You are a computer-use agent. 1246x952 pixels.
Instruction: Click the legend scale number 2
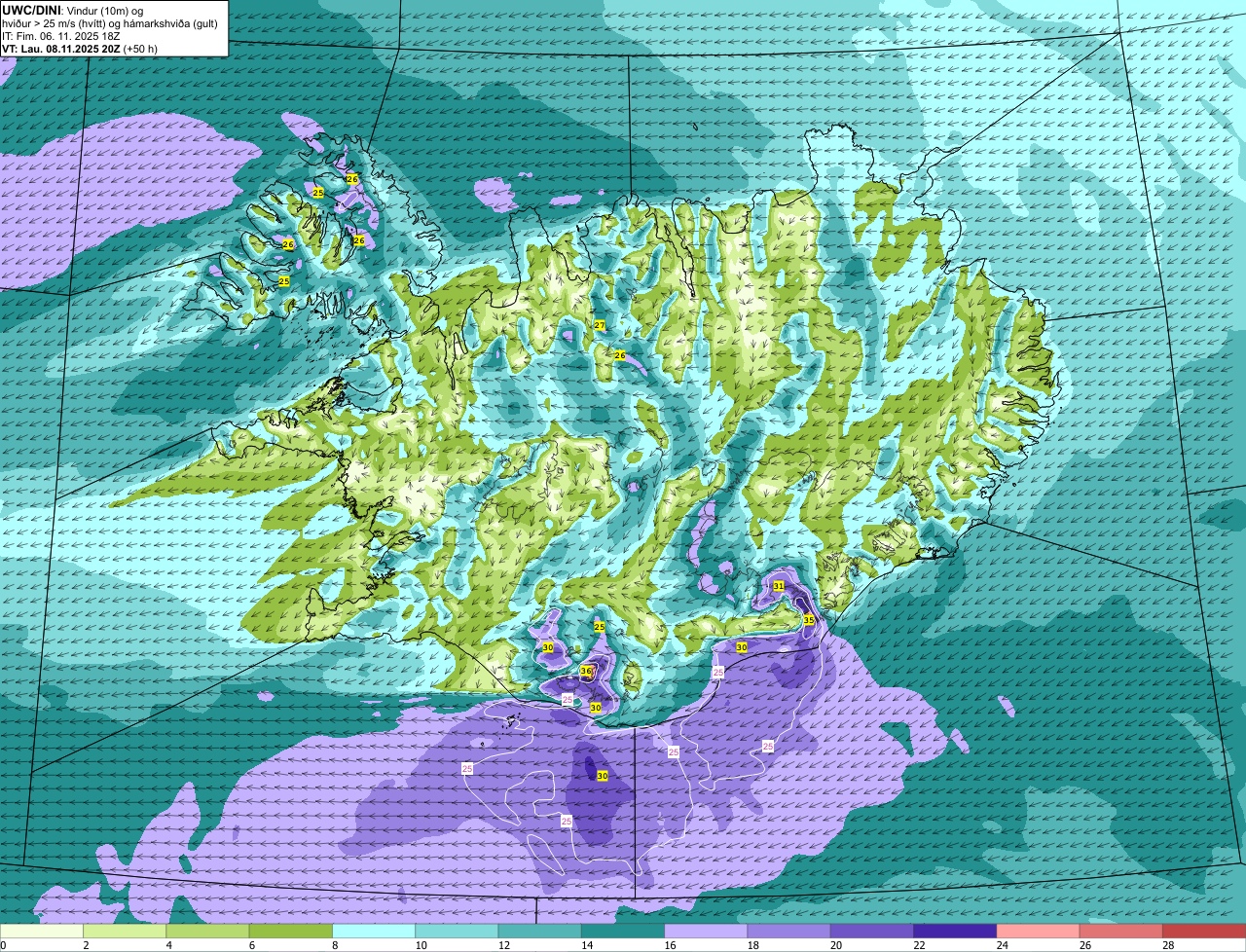click(x=86, y=945)
